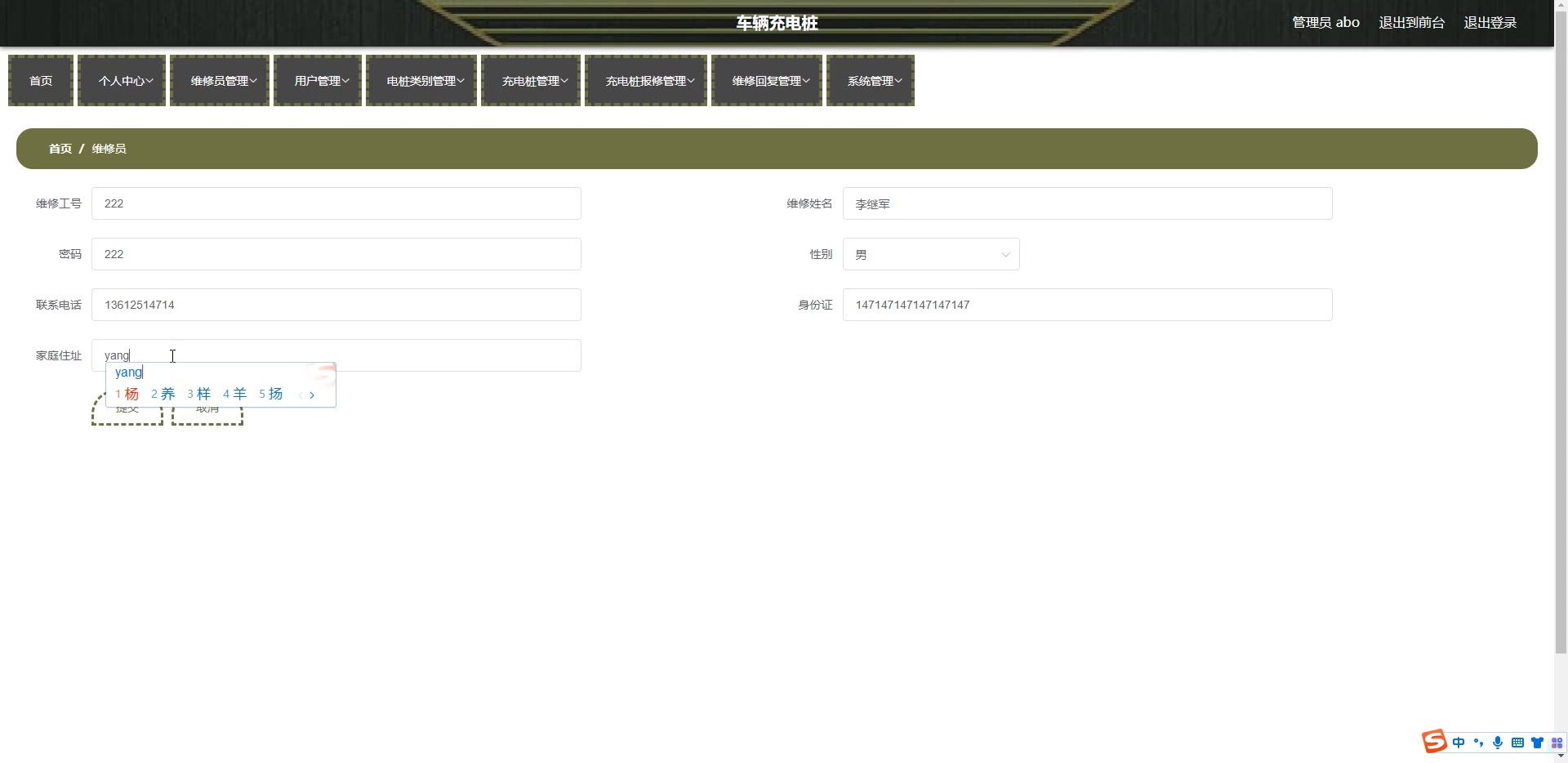This screenshot has width=1568, height=763.
Task: Expand the 用户管理 menu
Action: [x=318, y=81]
